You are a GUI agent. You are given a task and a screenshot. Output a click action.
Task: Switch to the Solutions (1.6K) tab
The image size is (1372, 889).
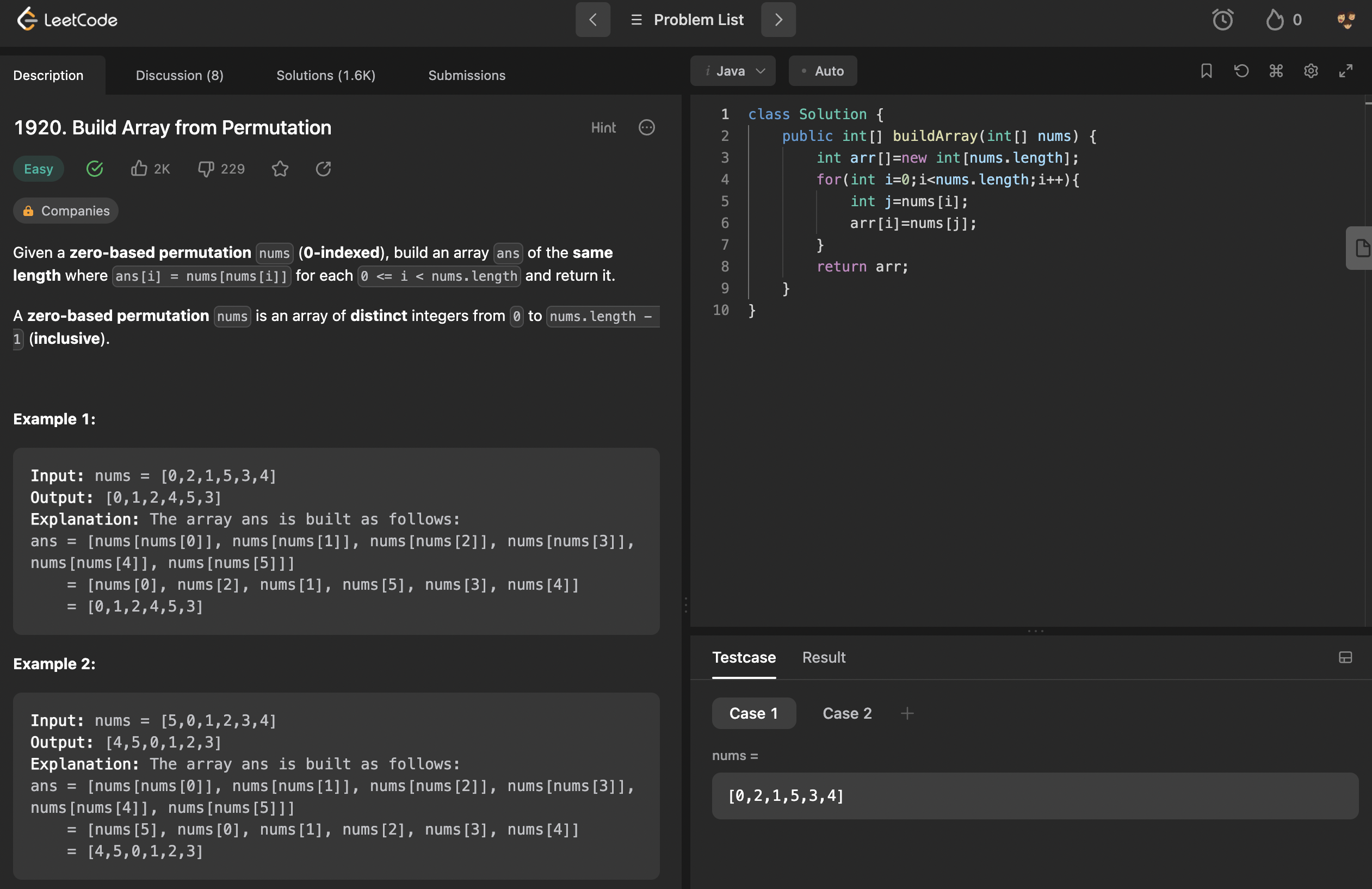[x=326, y=76]
